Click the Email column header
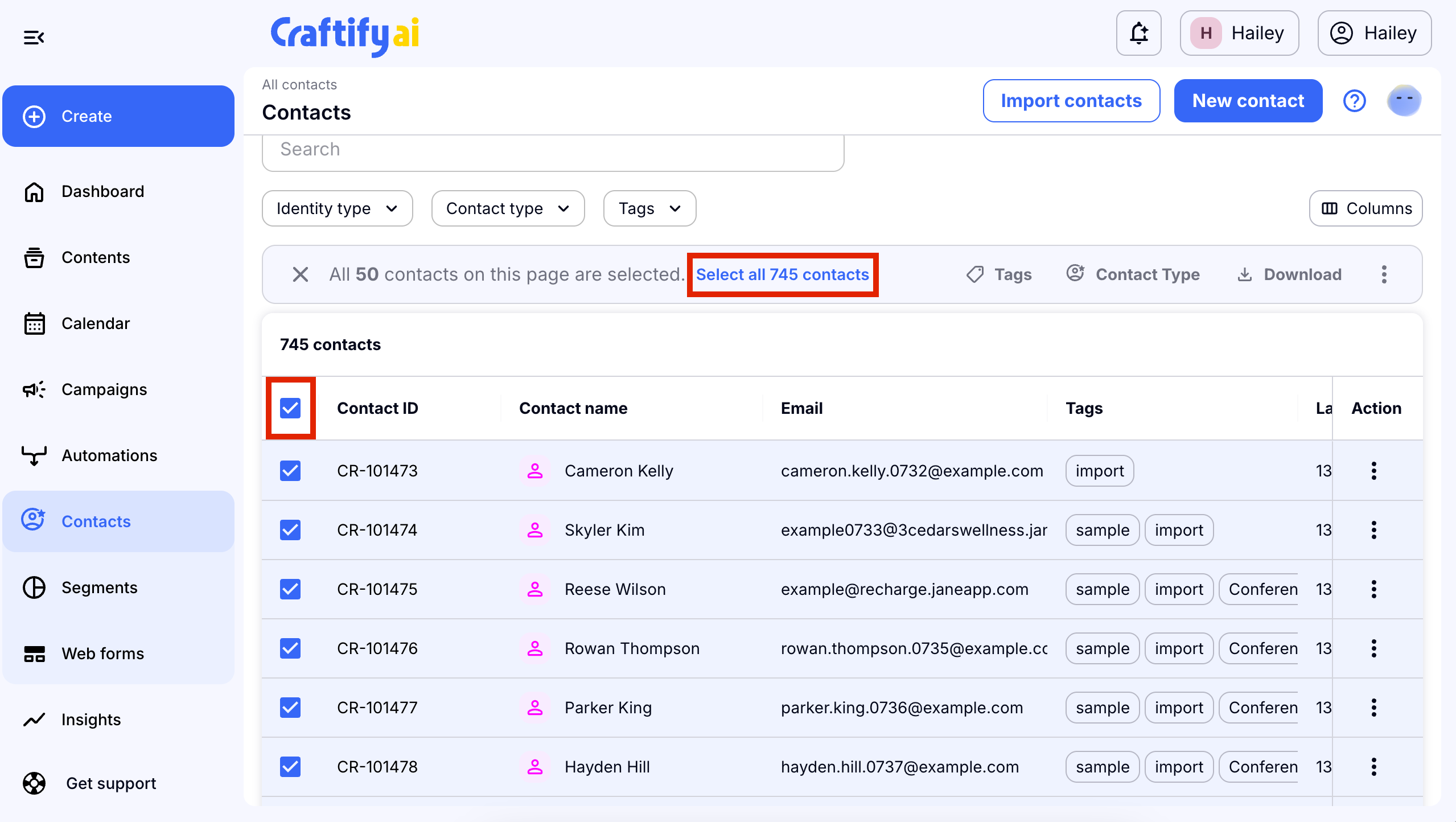This screenshot has height=822, width=1456. tap(801, 408)
